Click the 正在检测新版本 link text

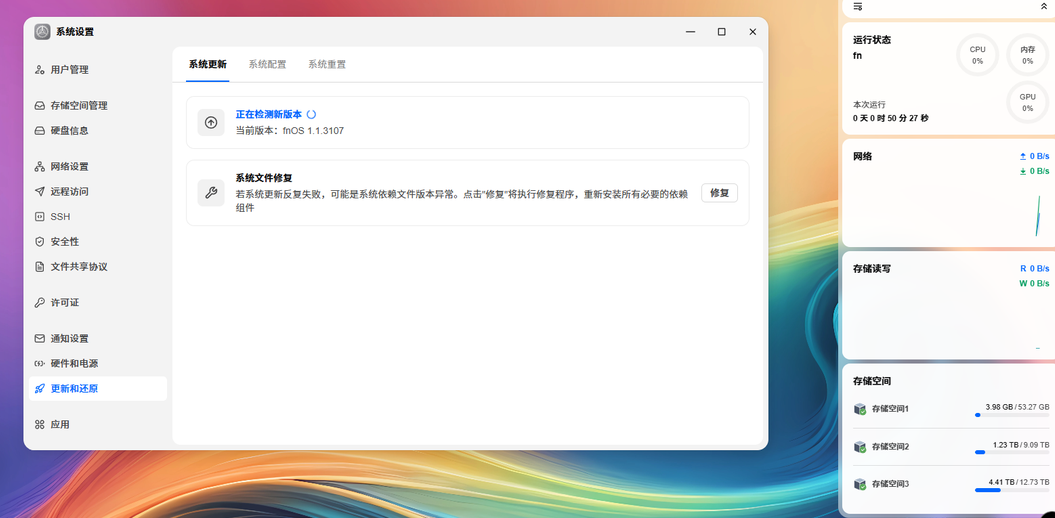pos(268,114)
